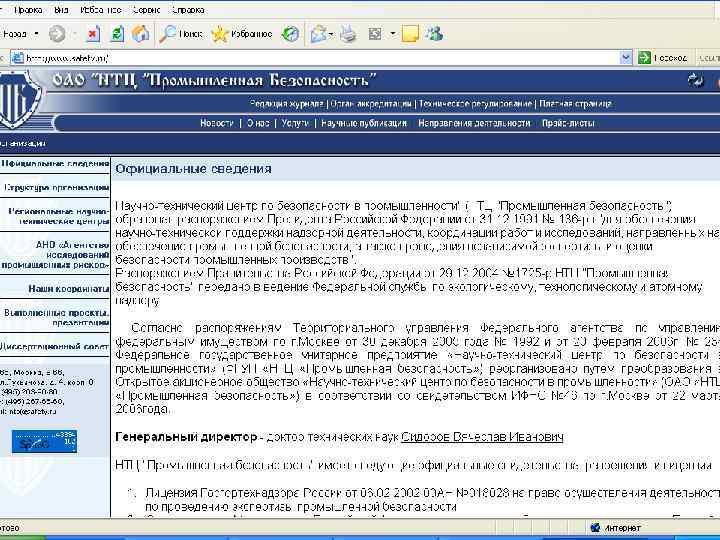This screenshot has width=720, height=540.
Task: Stop loading the page with the red X
Action: pyautogui.click(x=93, y=34)
